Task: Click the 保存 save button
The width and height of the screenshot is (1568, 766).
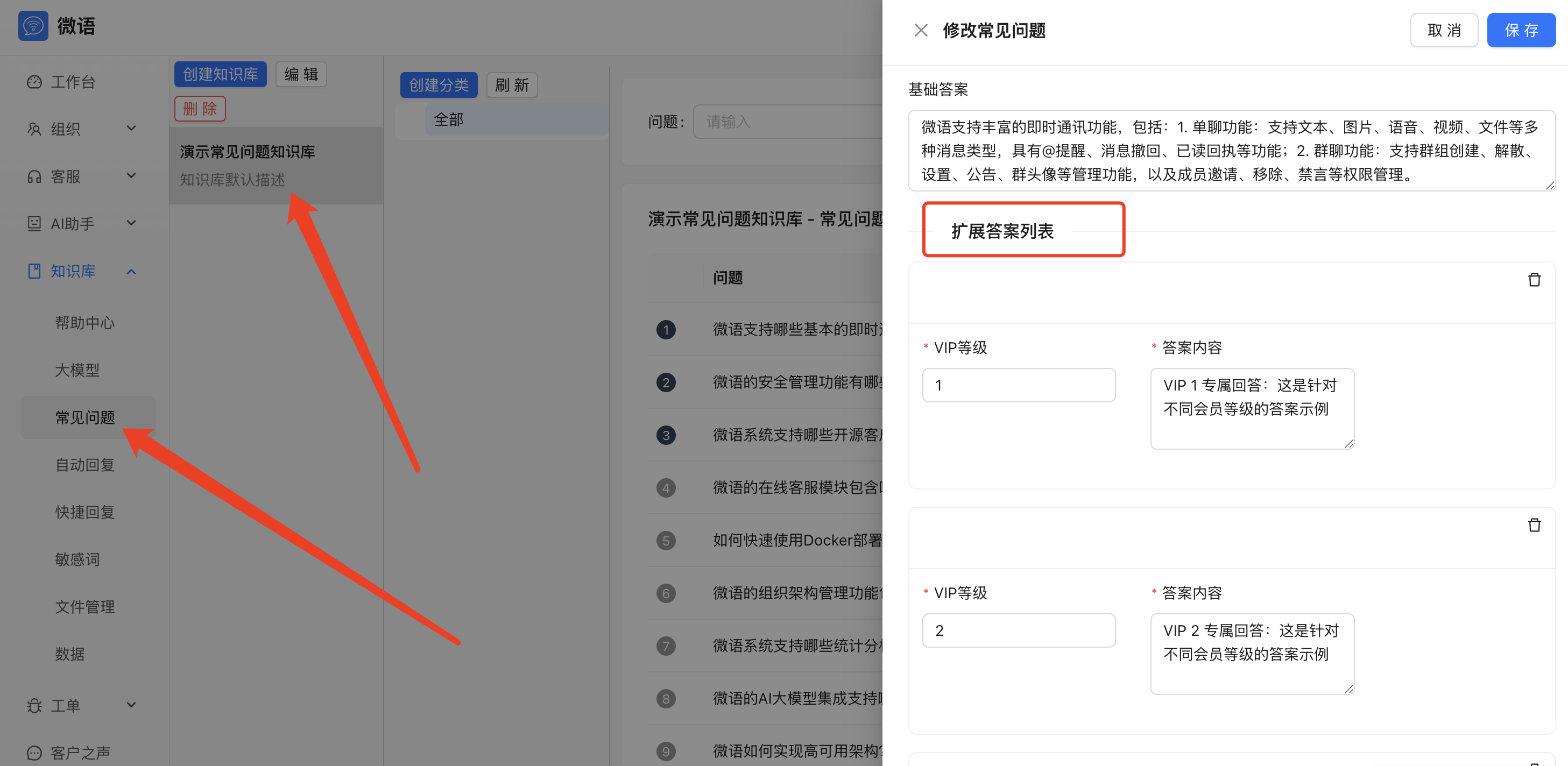Action: (1521, 30)
